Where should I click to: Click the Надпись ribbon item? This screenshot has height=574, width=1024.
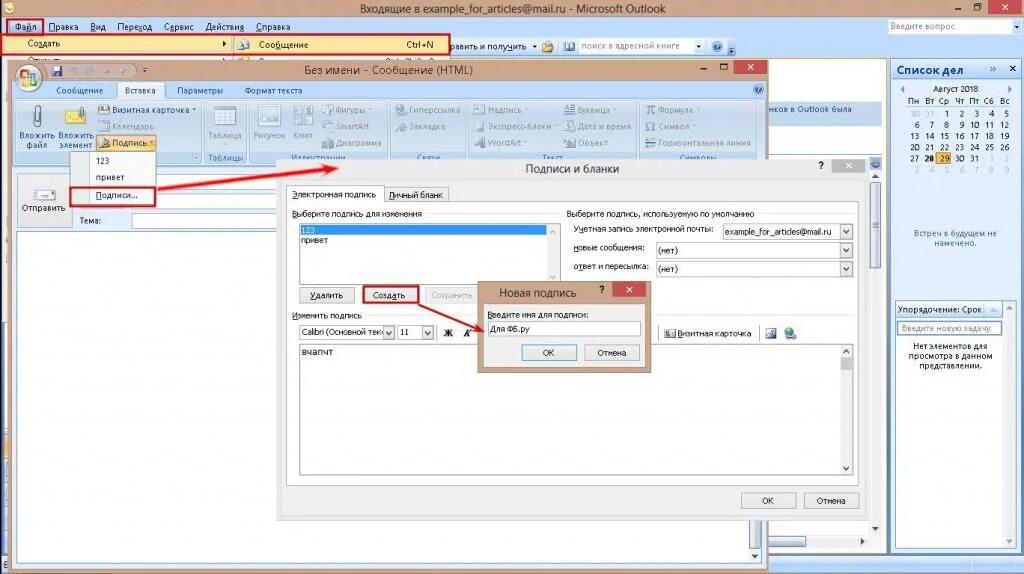pos(501,110)
